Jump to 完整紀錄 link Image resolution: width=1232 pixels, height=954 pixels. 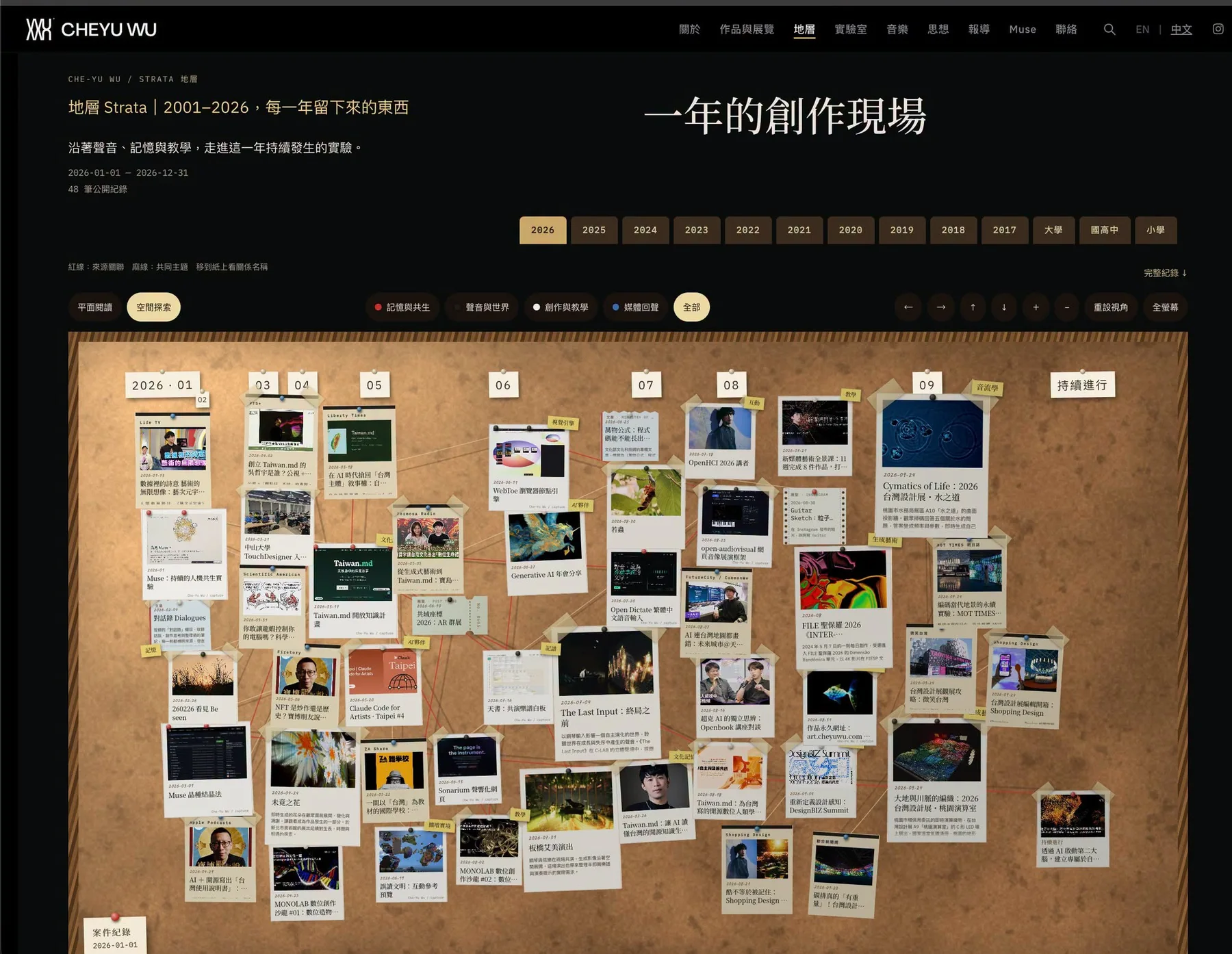(x=1165, y=272)
